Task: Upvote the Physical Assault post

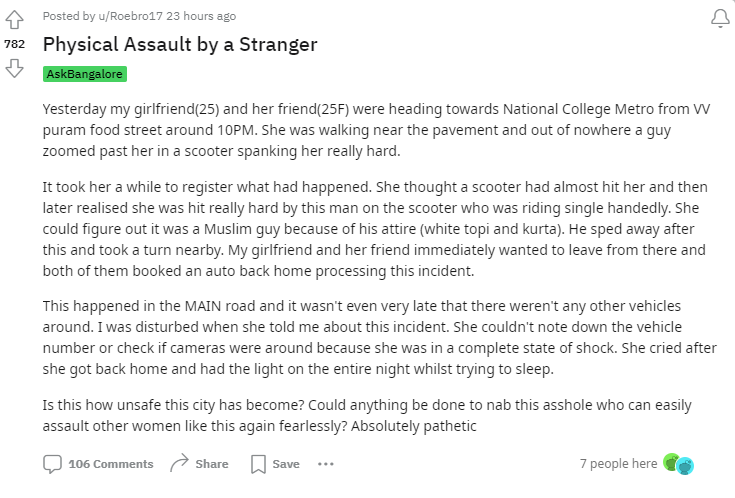Action: 14,20
